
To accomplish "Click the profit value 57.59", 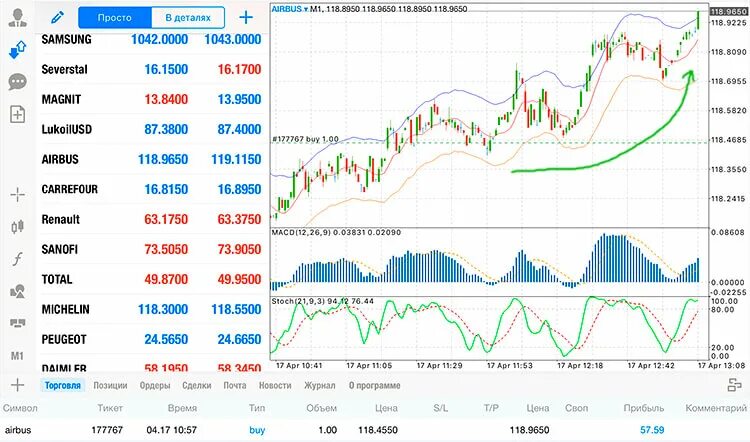I will [652, 430].
